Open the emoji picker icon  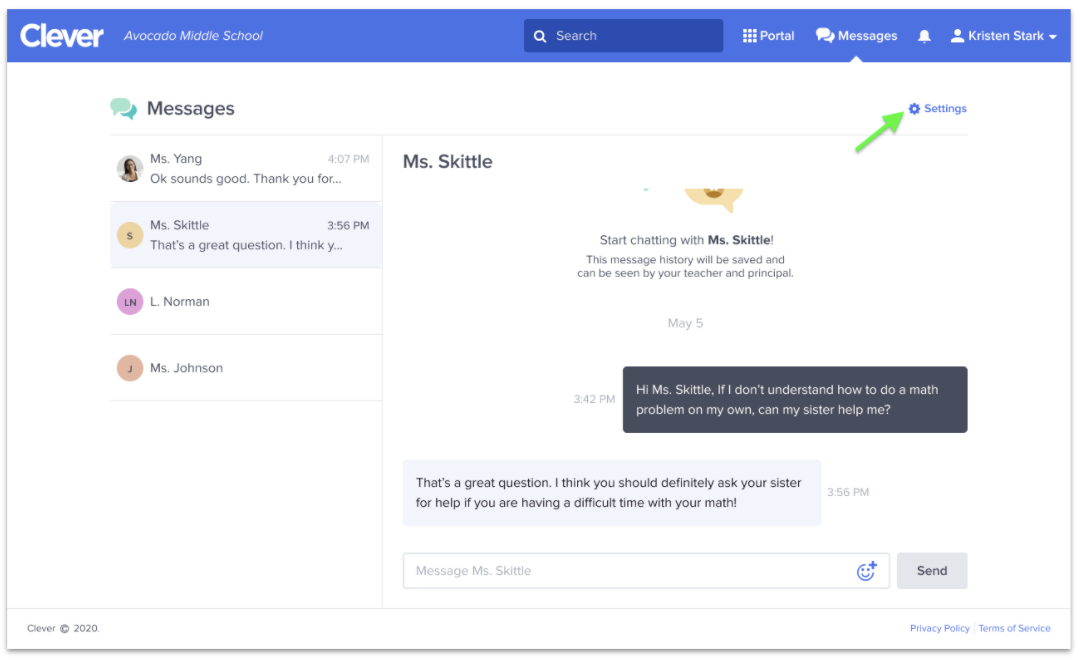click(x=866, y=571)
